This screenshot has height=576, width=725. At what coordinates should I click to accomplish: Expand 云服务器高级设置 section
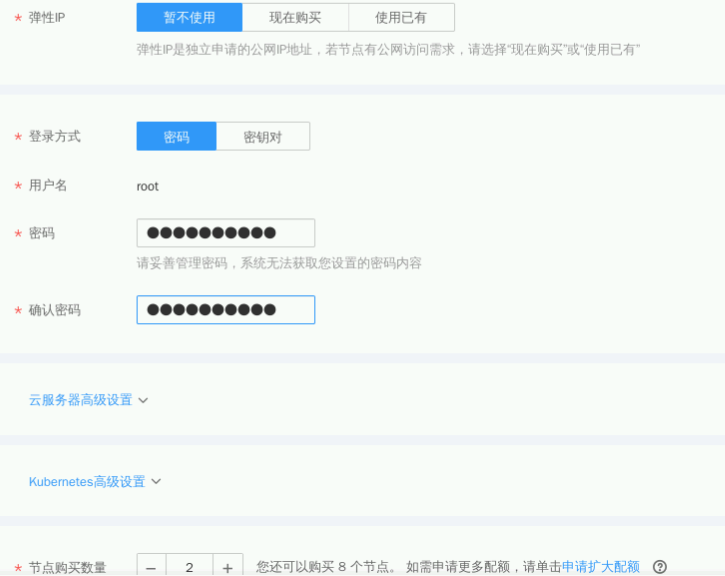[81, 400]
